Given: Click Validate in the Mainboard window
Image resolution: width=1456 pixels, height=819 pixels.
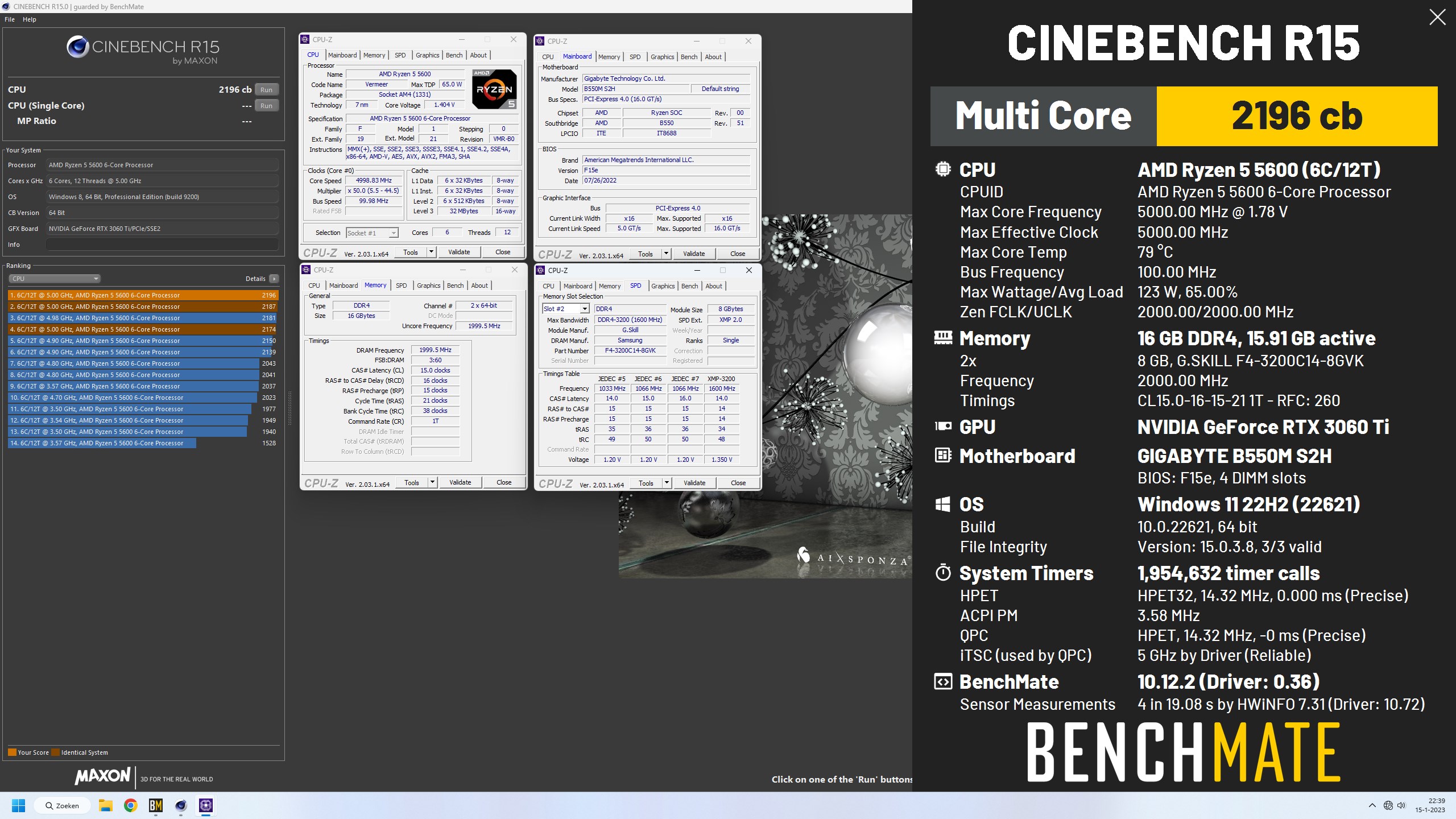Looking at the screenshot, I should [x=694, y=254].
